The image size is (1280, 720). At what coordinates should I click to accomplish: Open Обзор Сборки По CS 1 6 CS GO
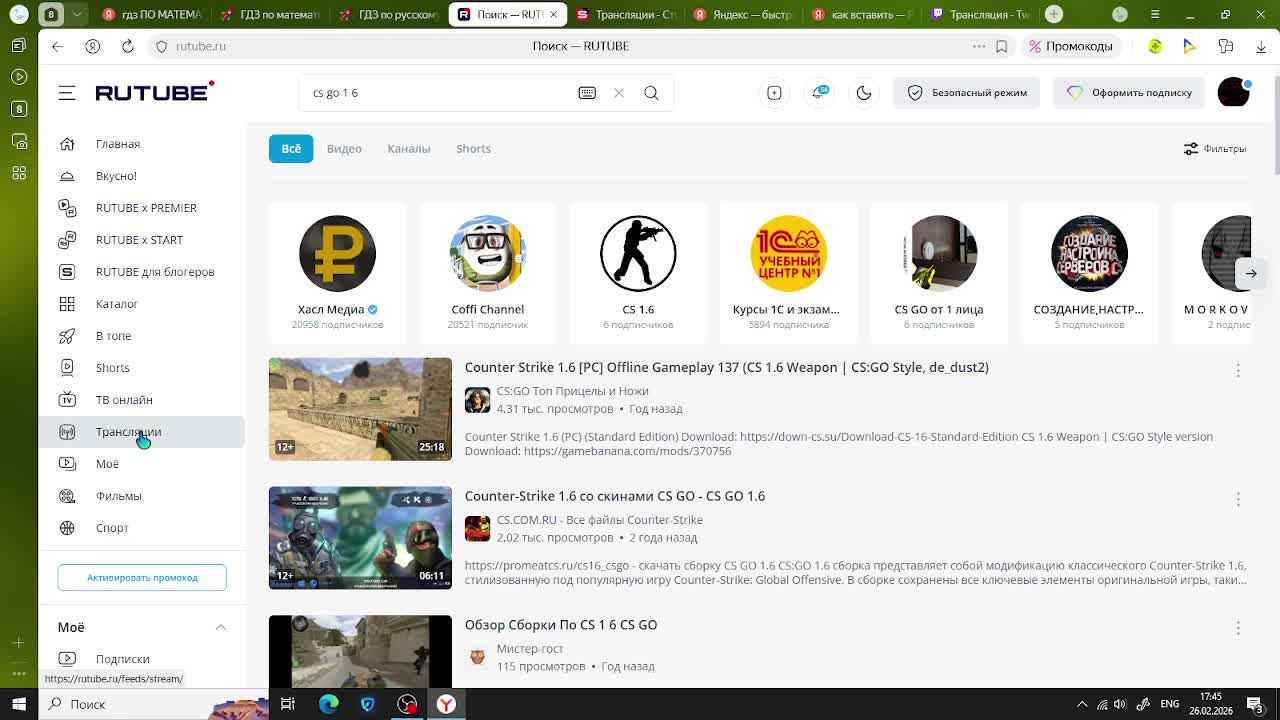(x=561, y=625)
